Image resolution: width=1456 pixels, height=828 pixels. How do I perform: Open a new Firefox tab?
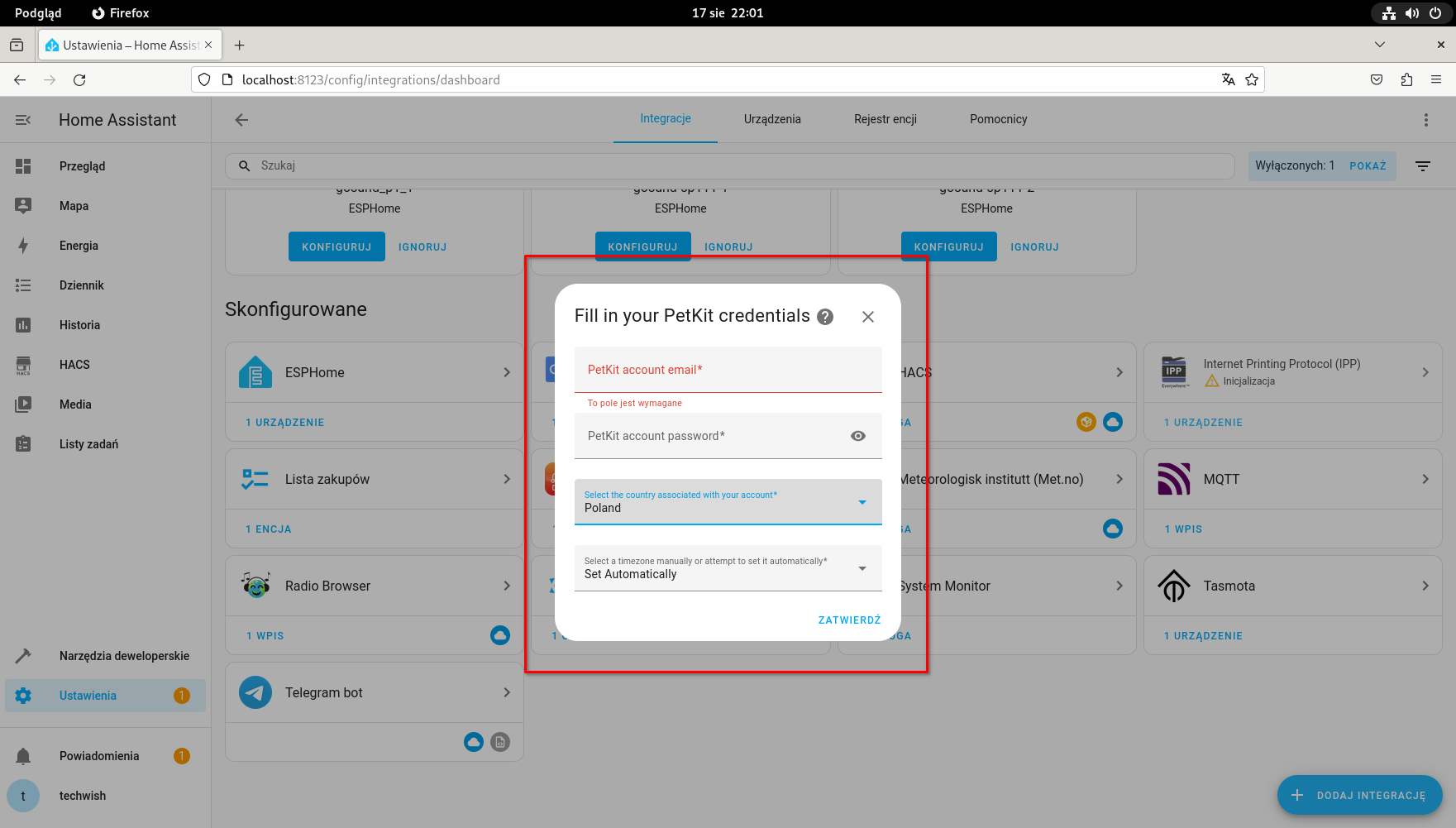coord(240,45)
